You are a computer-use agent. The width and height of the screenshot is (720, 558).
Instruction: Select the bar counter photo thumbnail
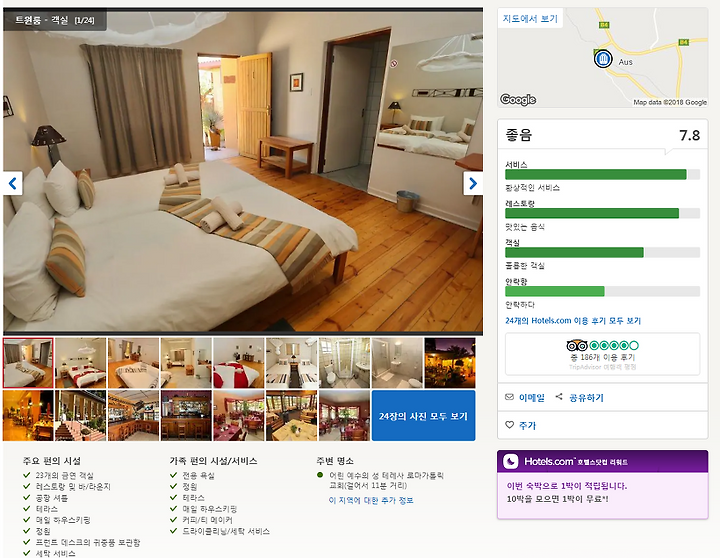(x=186, y=416)
